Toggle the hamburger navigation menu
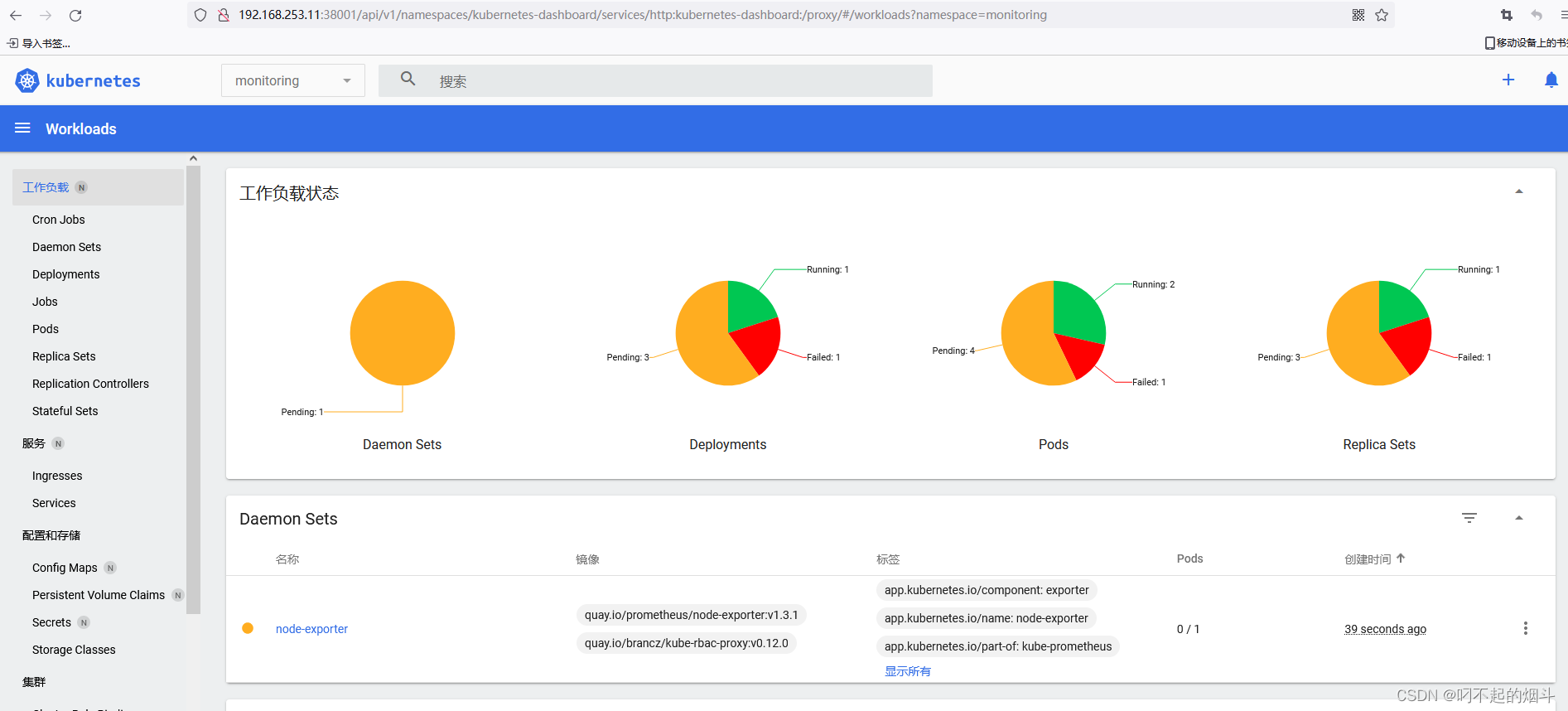This screenshot has height=711, width=1568. (22, 128)
